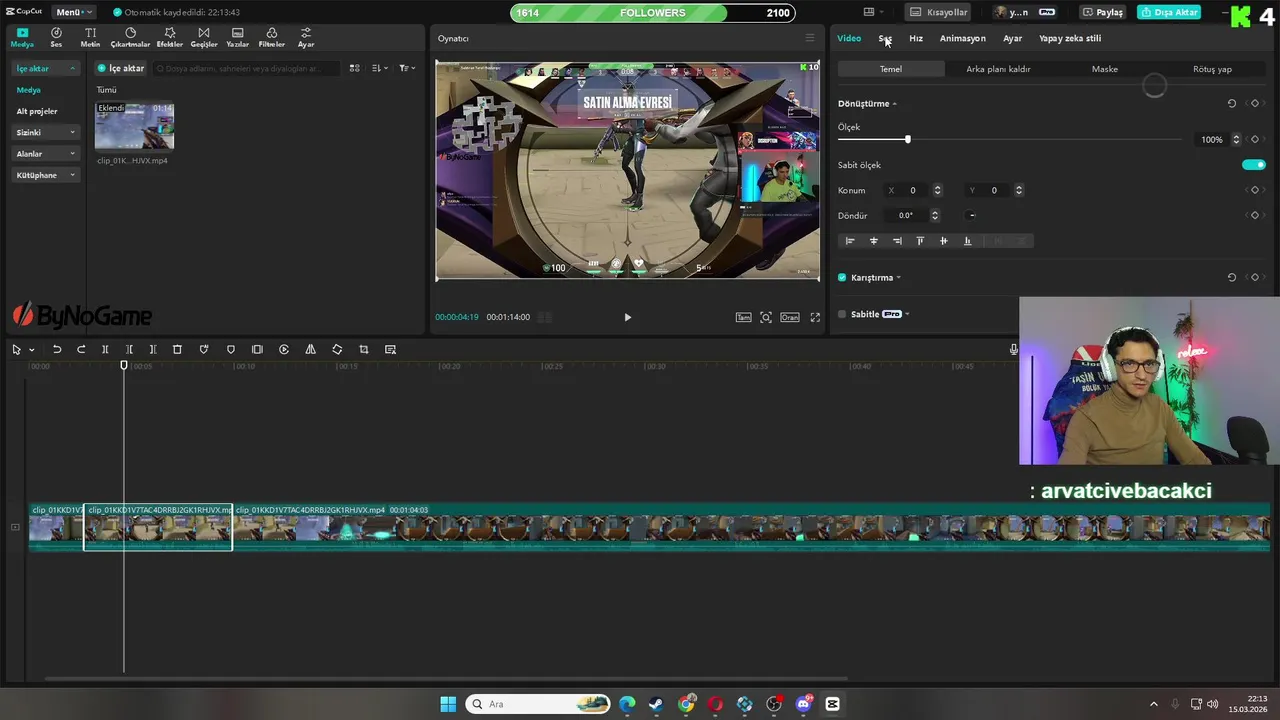Click the Dışa Aktar export button
The height and width of the screenshot is (720, 1280).
pyautogui.click(x=1169, y=12)
